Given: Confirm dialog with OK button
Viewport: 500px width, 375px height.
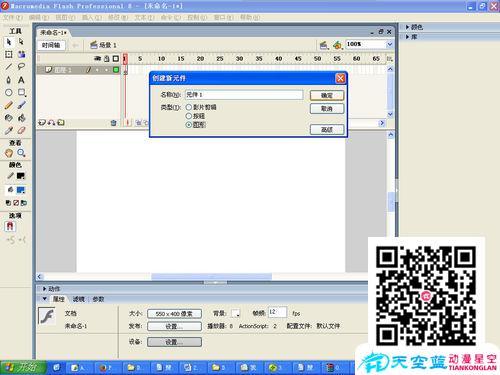Looking at the screenshot, I should click(x=327, y=95).
